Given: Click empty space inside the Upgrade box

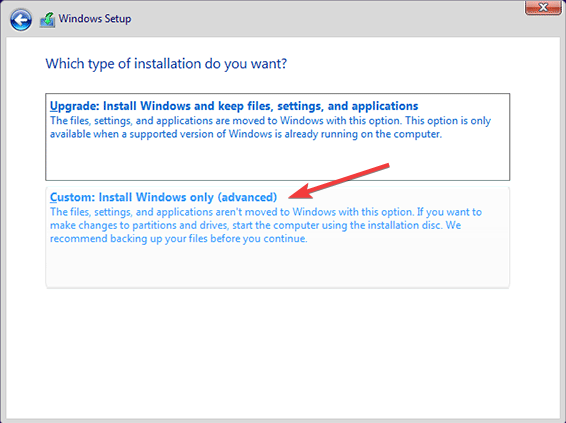Looking at the screenshot, I should [x=277, y=161].
